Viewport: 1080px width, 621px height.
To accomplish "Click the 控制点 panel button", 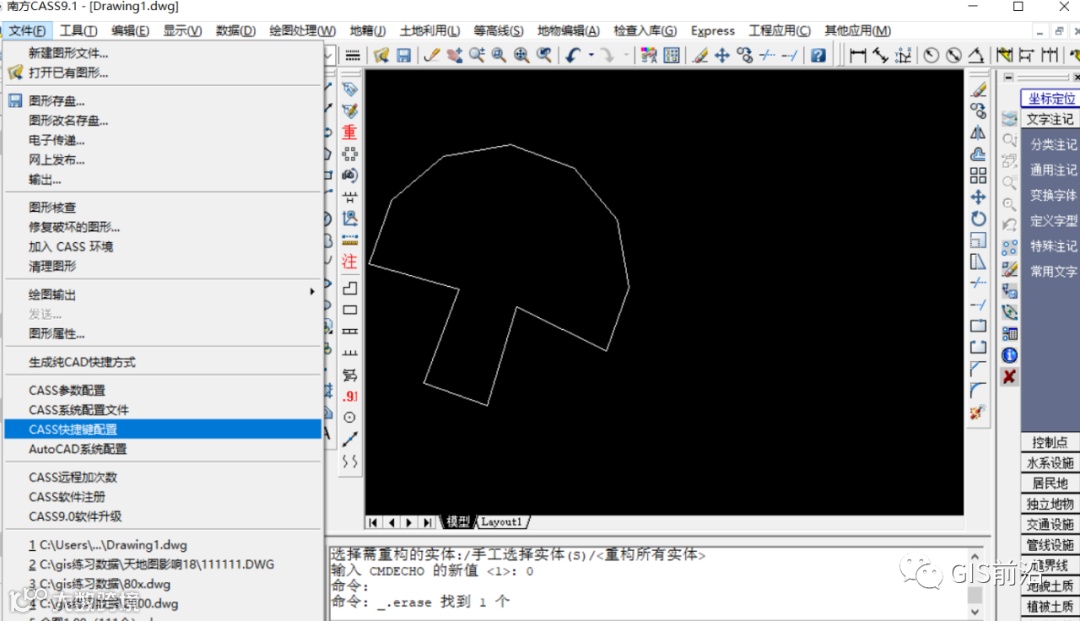I will [1050, 442].
